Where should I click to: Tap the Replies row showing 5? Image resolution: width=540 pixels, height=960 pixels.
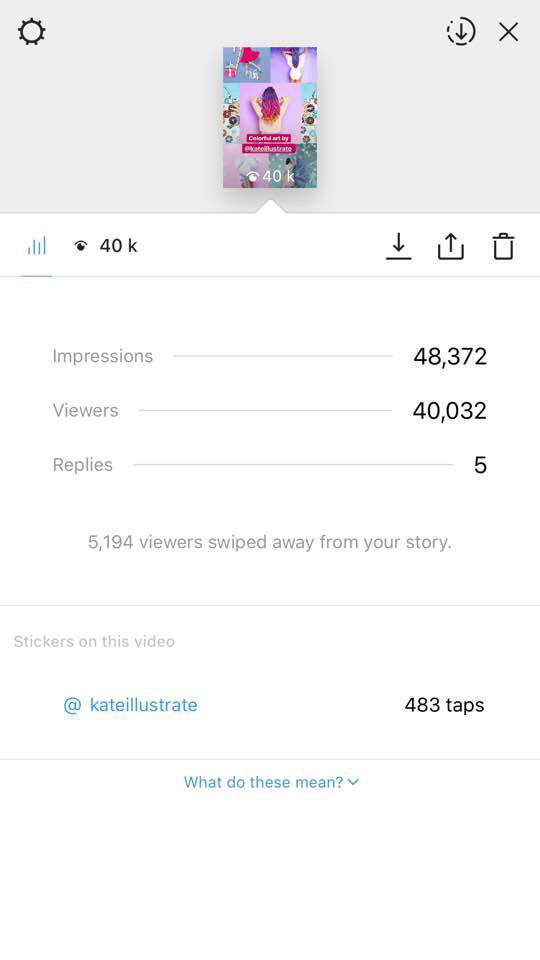pyautogui.click(x=270, y=465)
